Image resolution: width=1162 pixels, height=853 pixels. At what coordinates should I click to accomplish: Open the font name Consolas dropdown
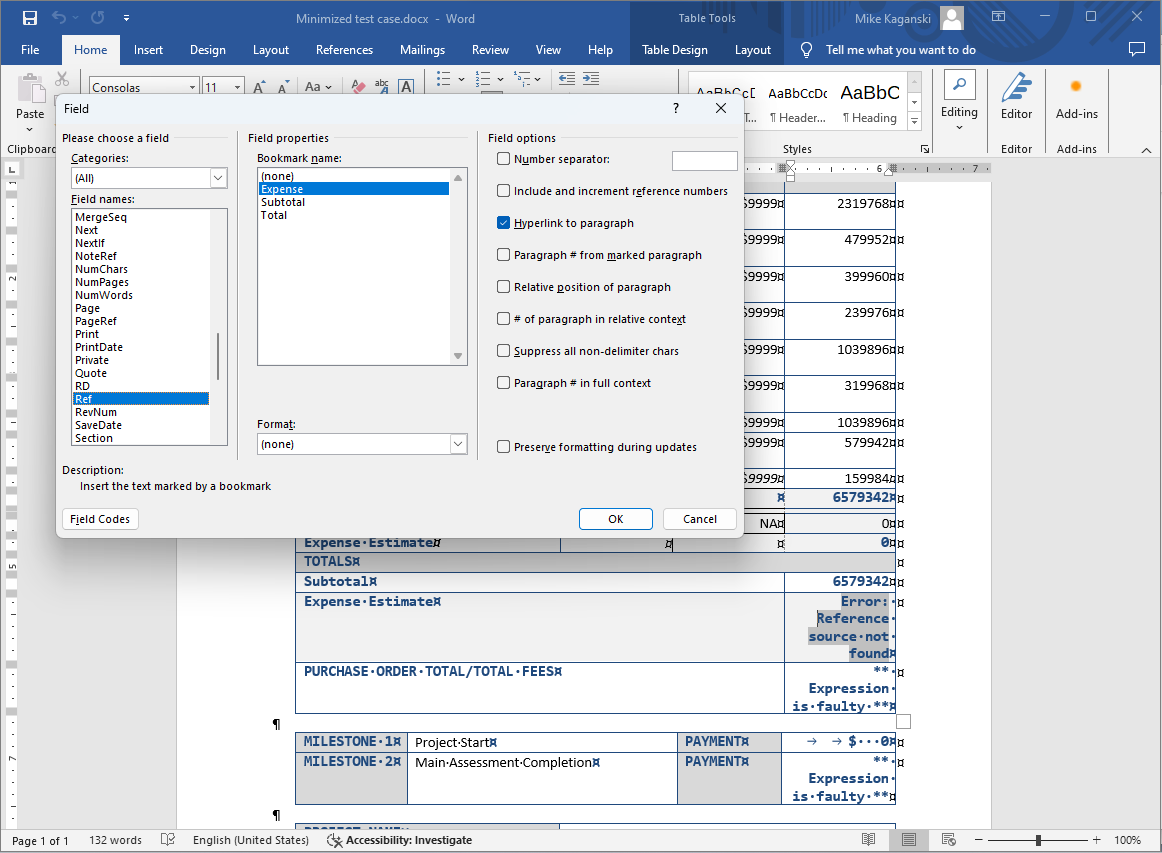(193, 87)
